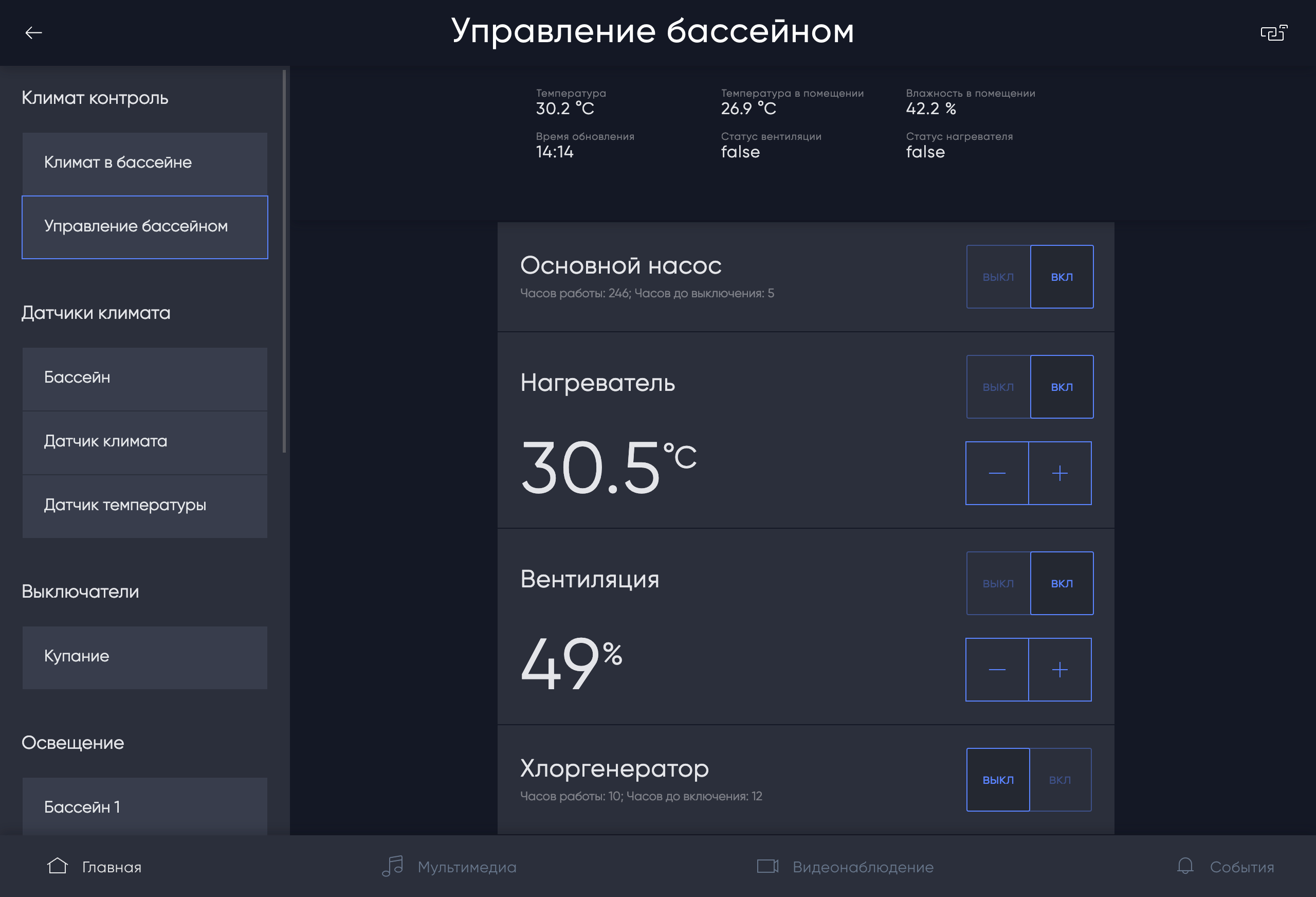
Task: Go to События tab
Action: pos(1225,867)
